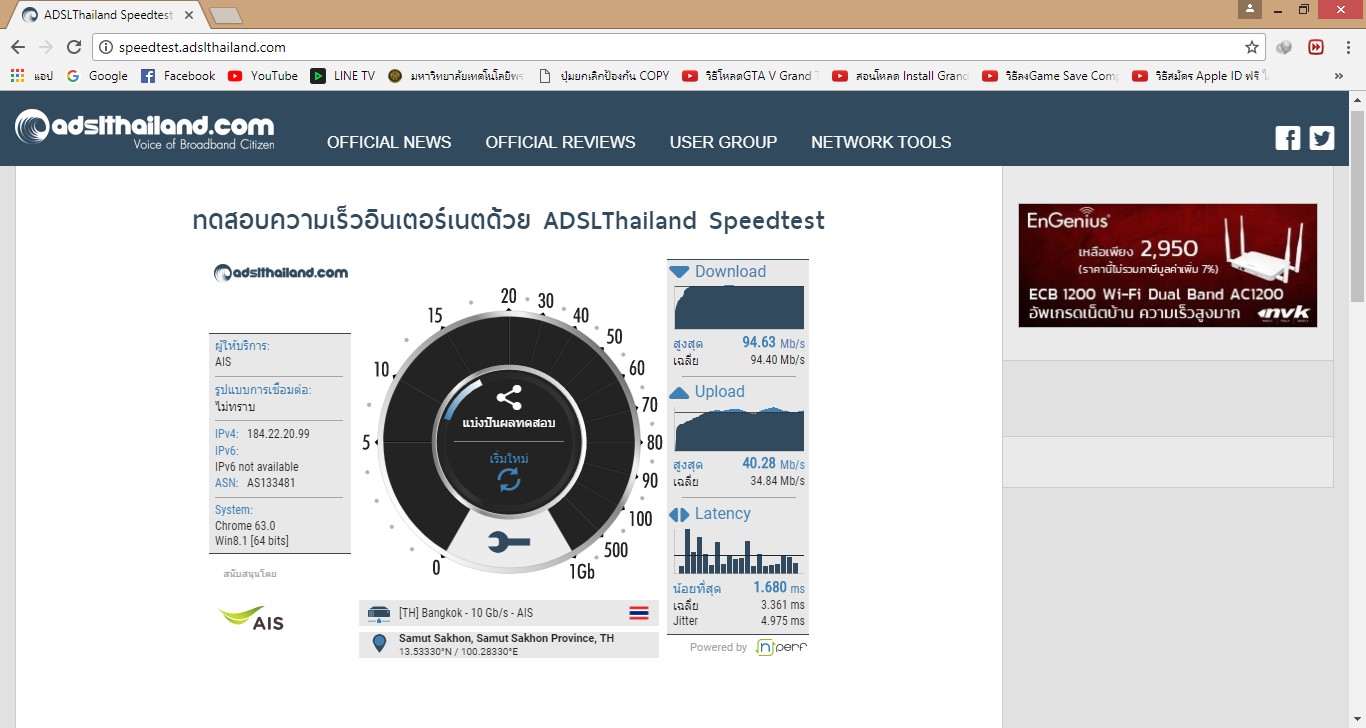1366x728 pixels.
Task: Open YouTube bookmark
Action: 263,76
